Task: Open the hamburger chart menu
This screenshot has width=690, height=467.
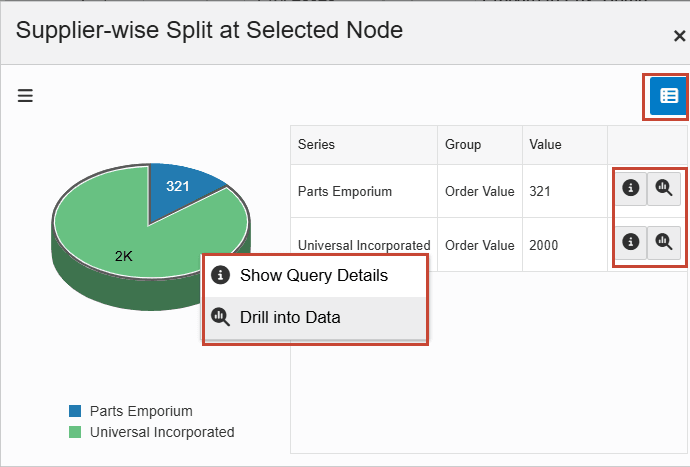Action: click(x=25, y=96)
